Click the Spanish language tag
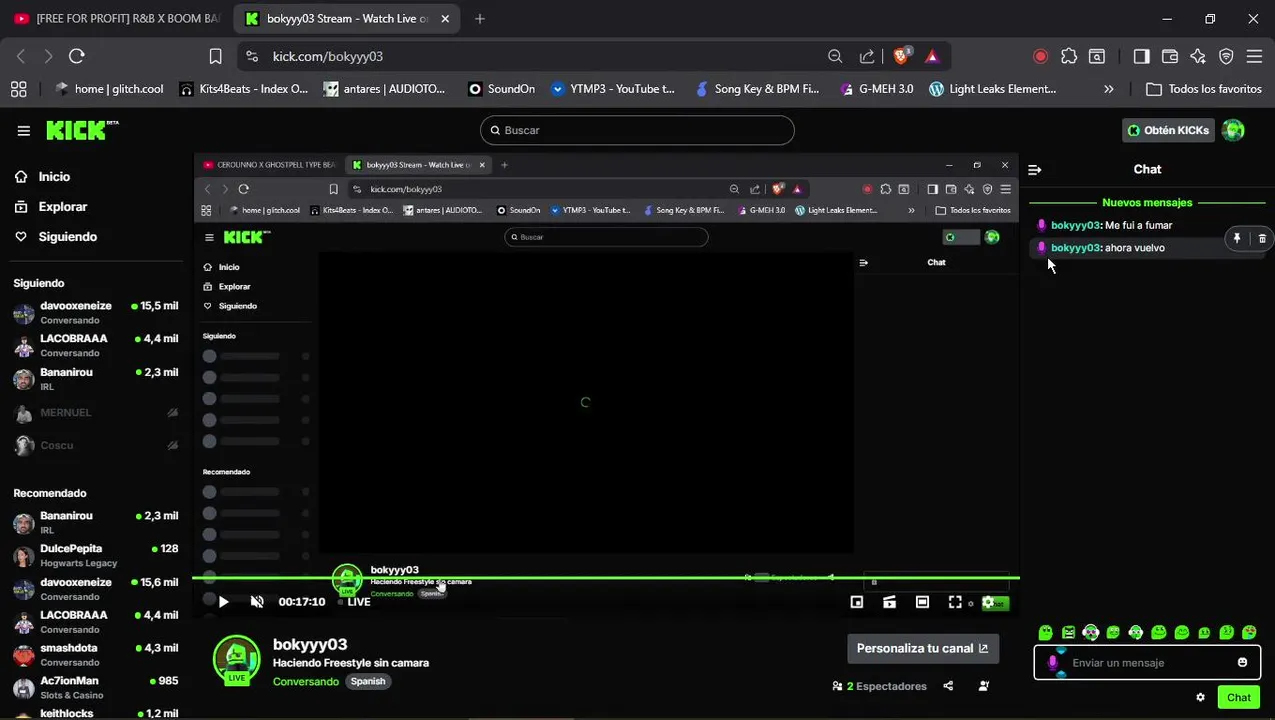 (368, 681)
